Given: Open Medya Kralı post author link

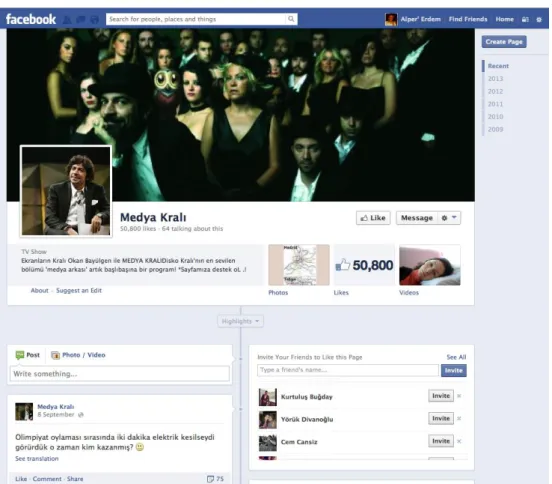Looking at the screenshot, I should coord(56,407).
